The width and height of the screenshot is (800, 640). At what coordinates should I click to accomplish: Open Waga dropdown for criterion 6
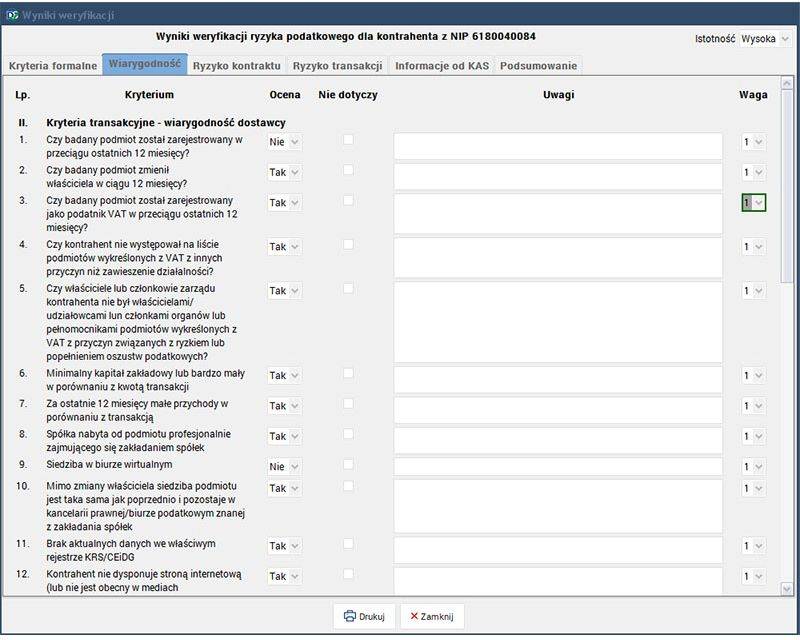(x=753, y=376)
